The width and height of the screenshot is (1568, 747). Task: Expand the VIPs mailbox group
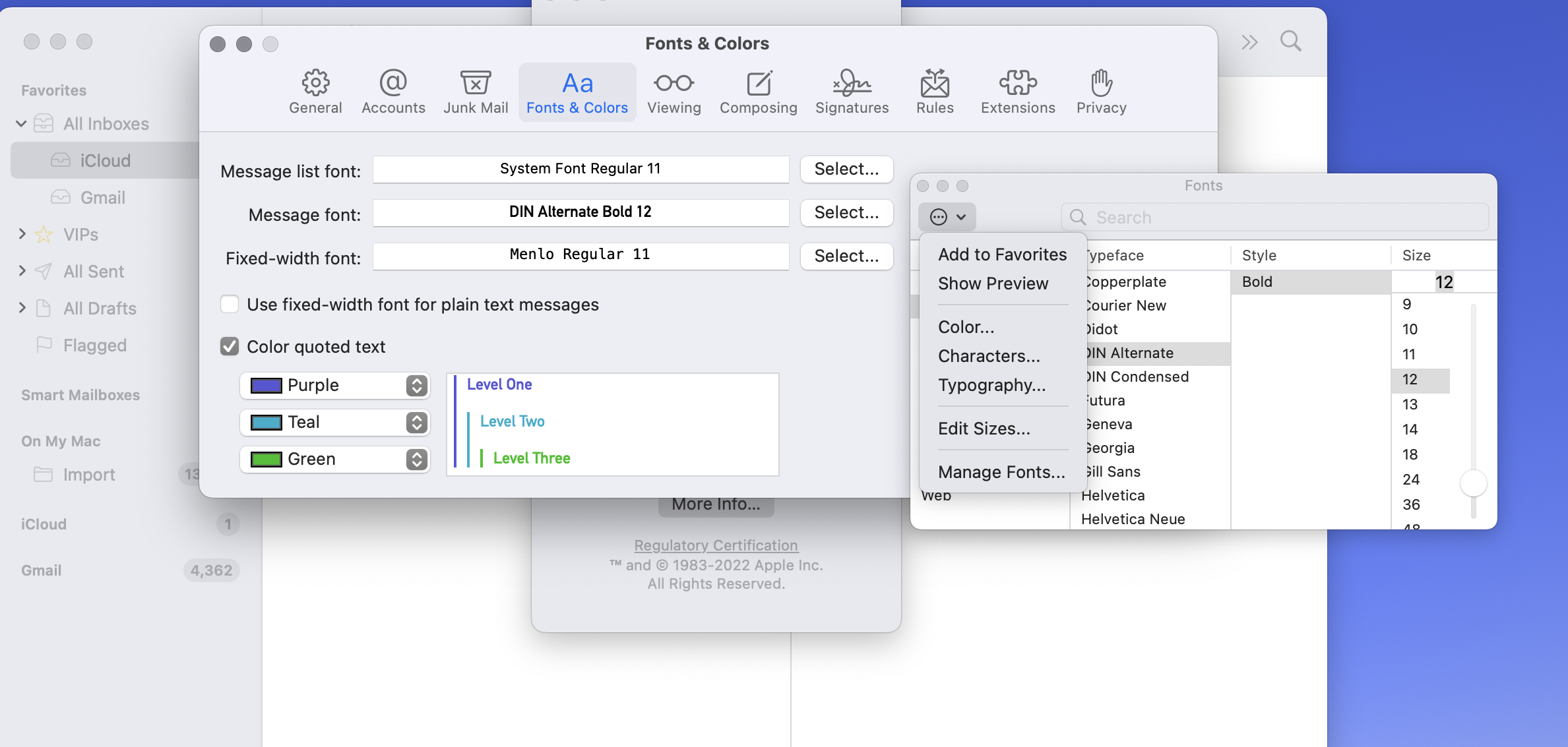22,234
